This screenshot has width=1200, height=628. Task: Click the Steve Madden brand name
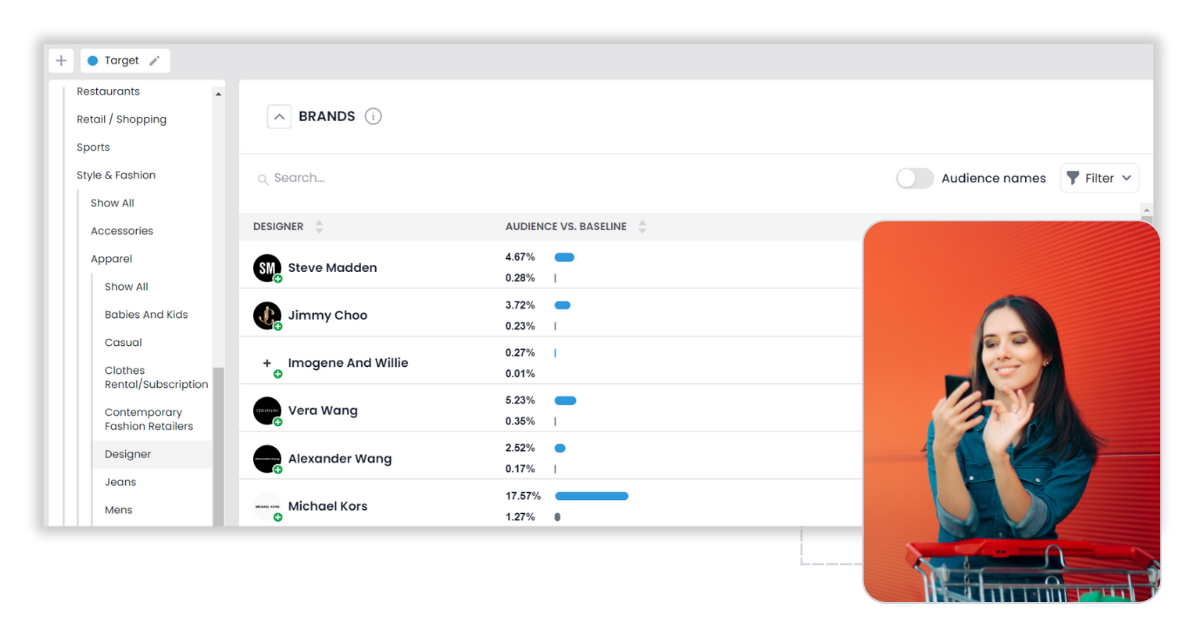pos(332,268)
